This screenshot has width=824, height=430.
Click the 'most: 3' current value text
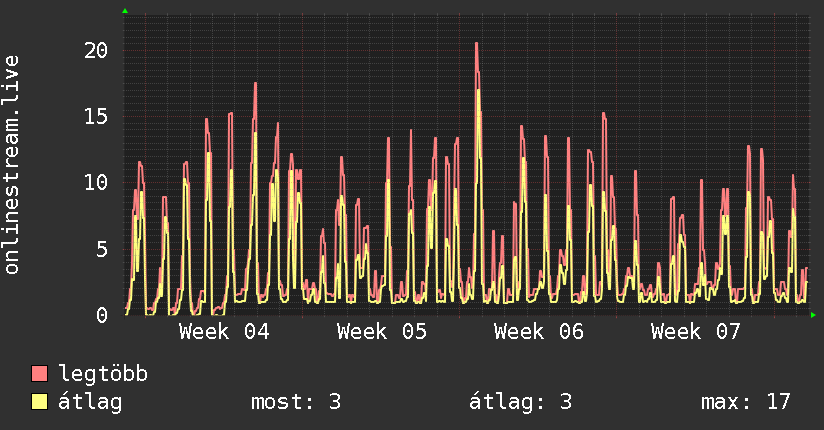click(x=296, y=402)
